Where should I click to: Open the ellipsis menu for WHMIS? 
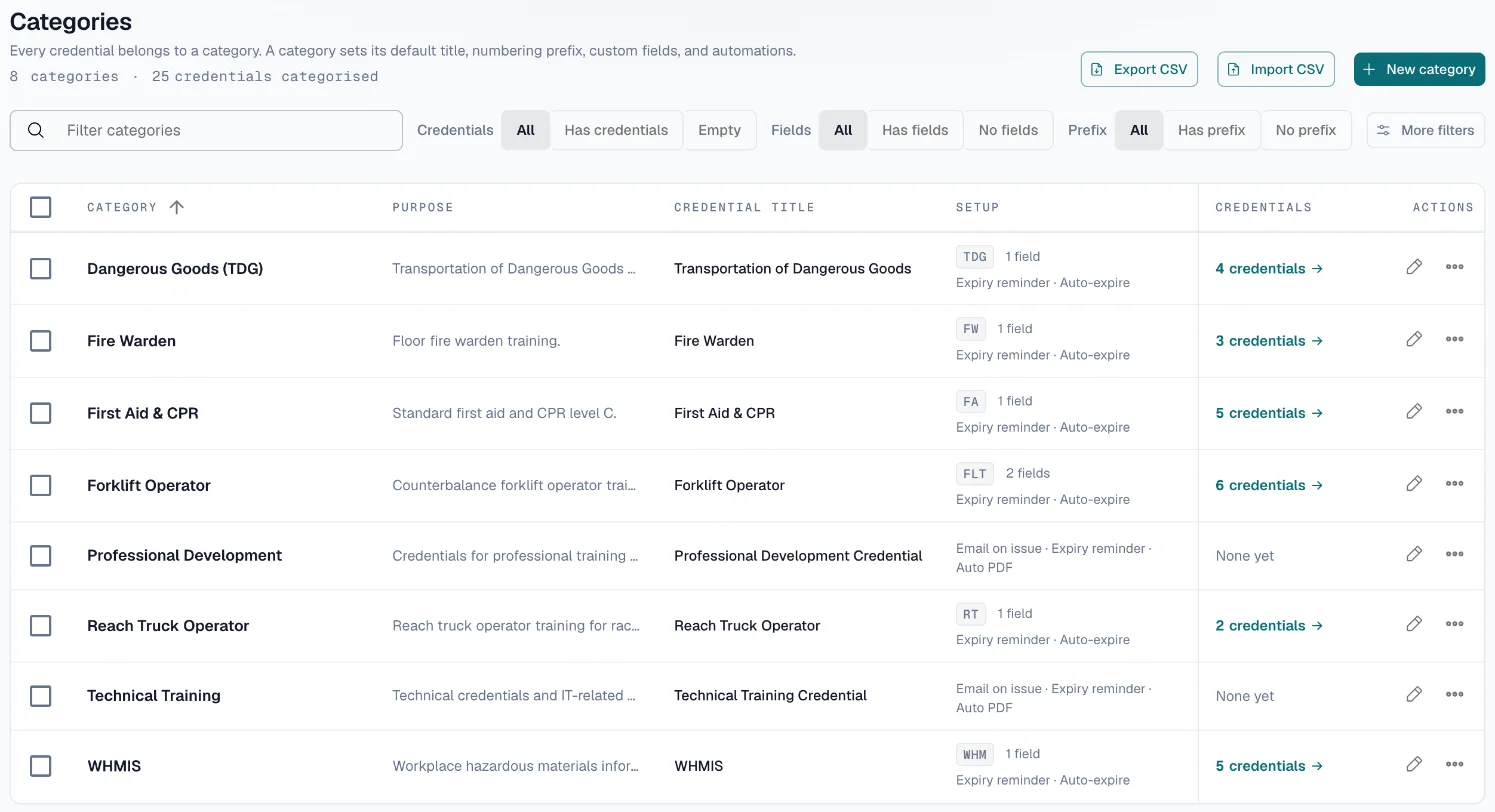click(x=1455, y=765)
